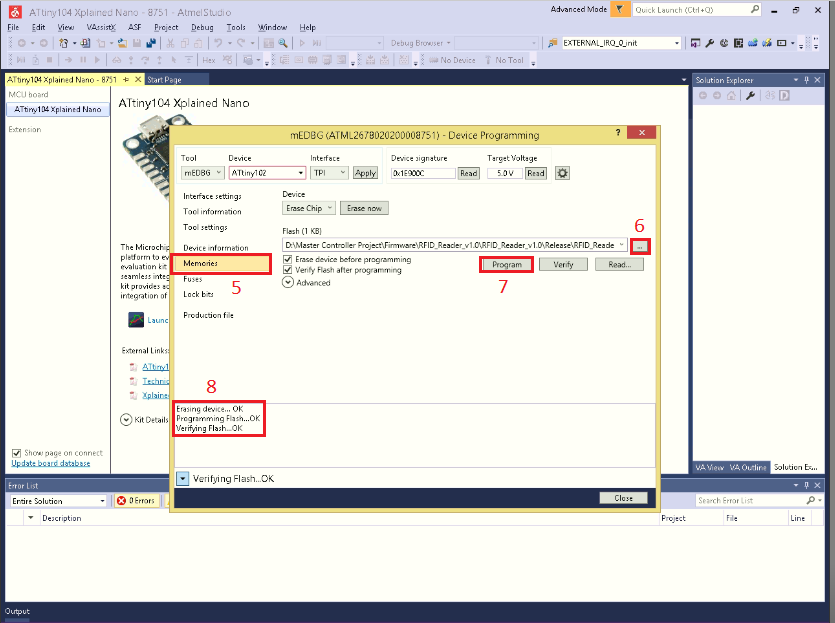Switch to the Start Page tab

[164, 79]
